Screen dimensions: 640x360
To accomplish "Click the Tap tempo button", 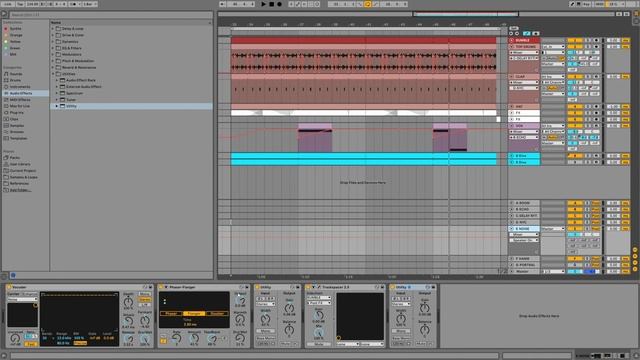I will click(20, 4).
